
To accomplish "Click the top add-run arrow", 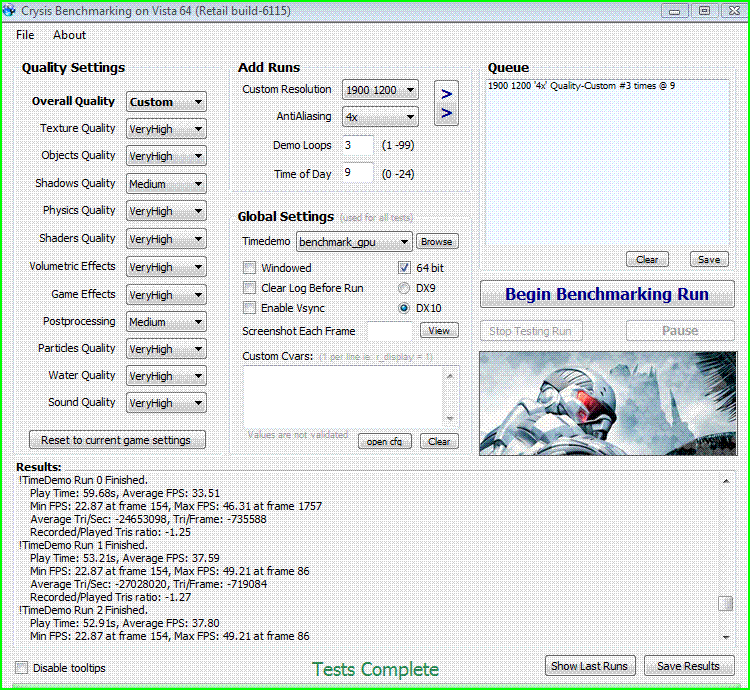I will pyautogui.click(x=446, y=94).
